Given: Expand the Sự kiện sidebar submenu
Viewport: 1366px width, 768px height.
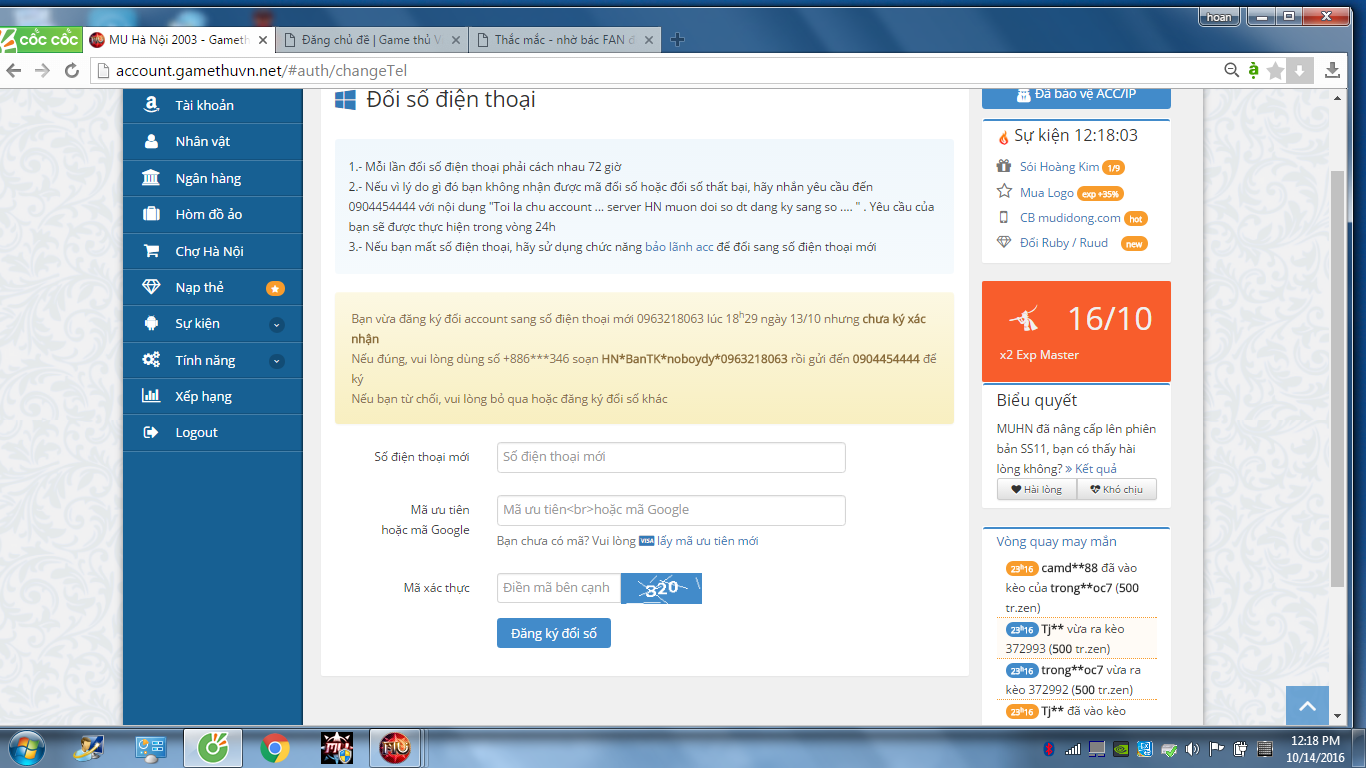Looking at the screenshot, I should tap(277, 324).
